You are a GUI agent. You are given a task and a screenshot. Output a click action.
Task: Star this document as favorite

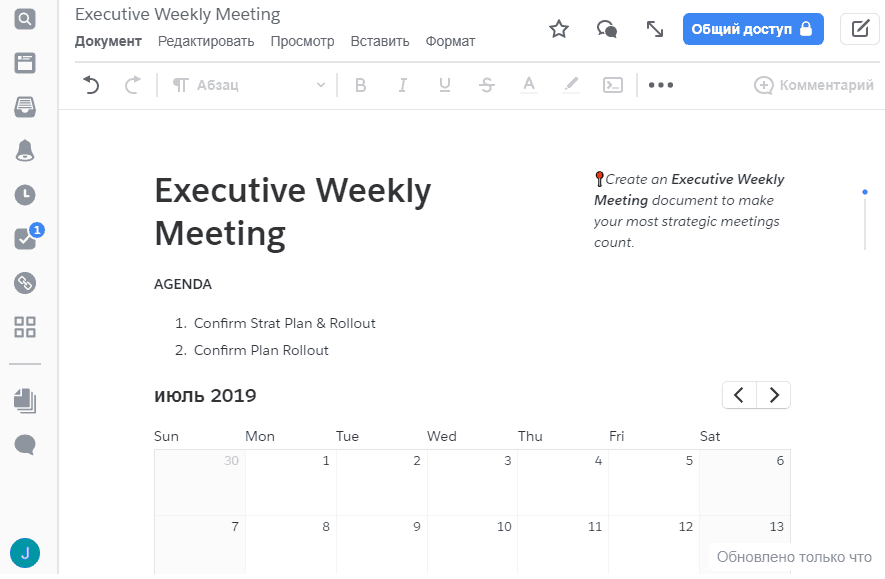point(559,29)
